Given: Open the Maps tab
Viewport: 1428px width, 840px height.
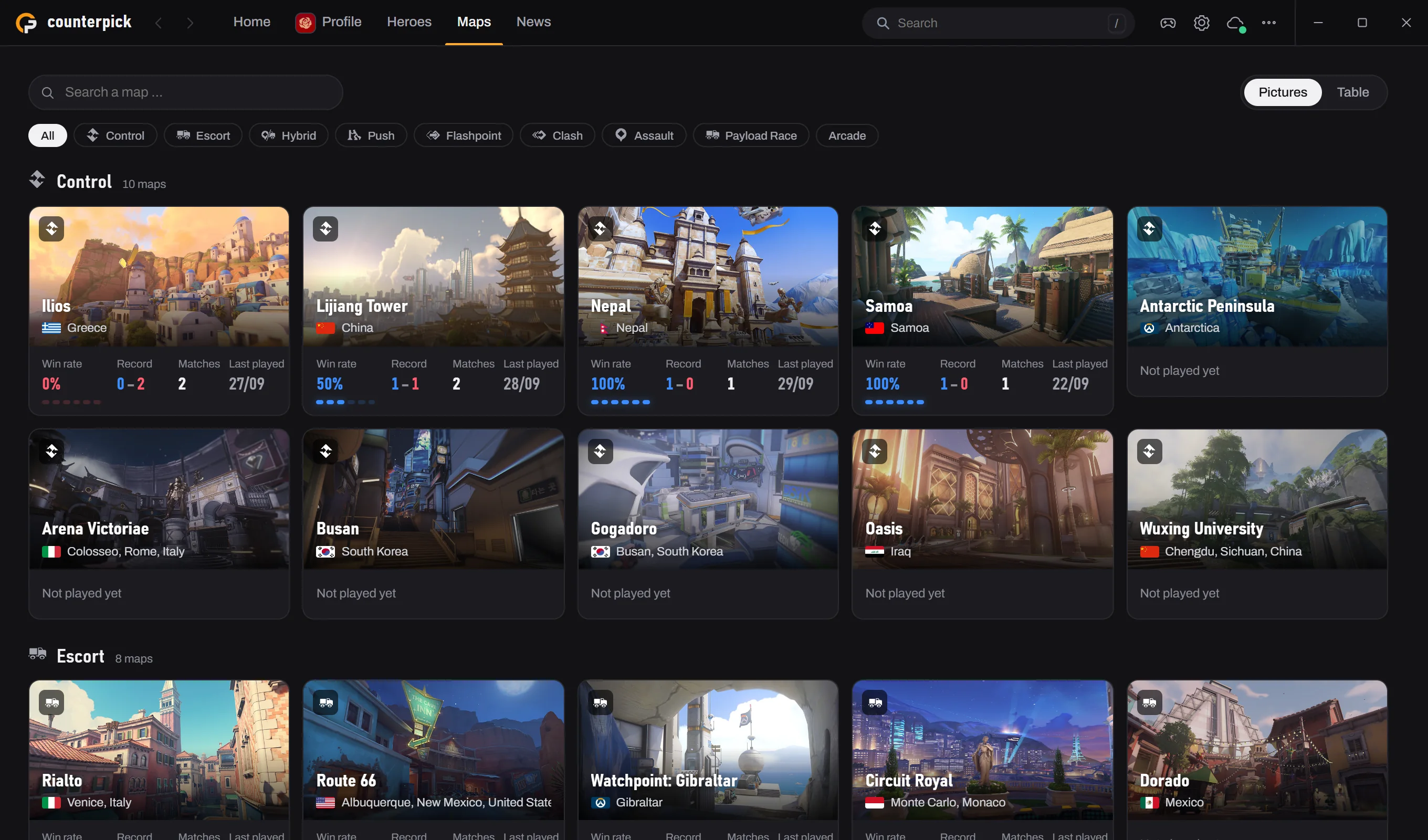Looking at the screenshot, I should (474, 22).
